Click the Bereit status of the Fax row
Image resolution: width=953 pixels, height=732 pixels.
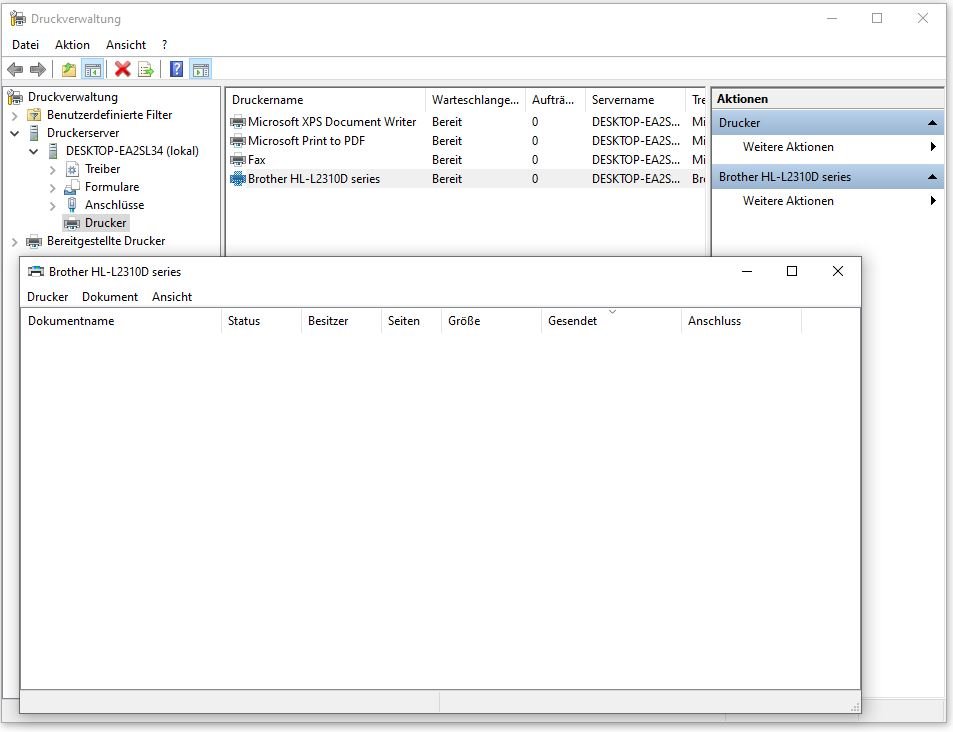click(447, 160)
